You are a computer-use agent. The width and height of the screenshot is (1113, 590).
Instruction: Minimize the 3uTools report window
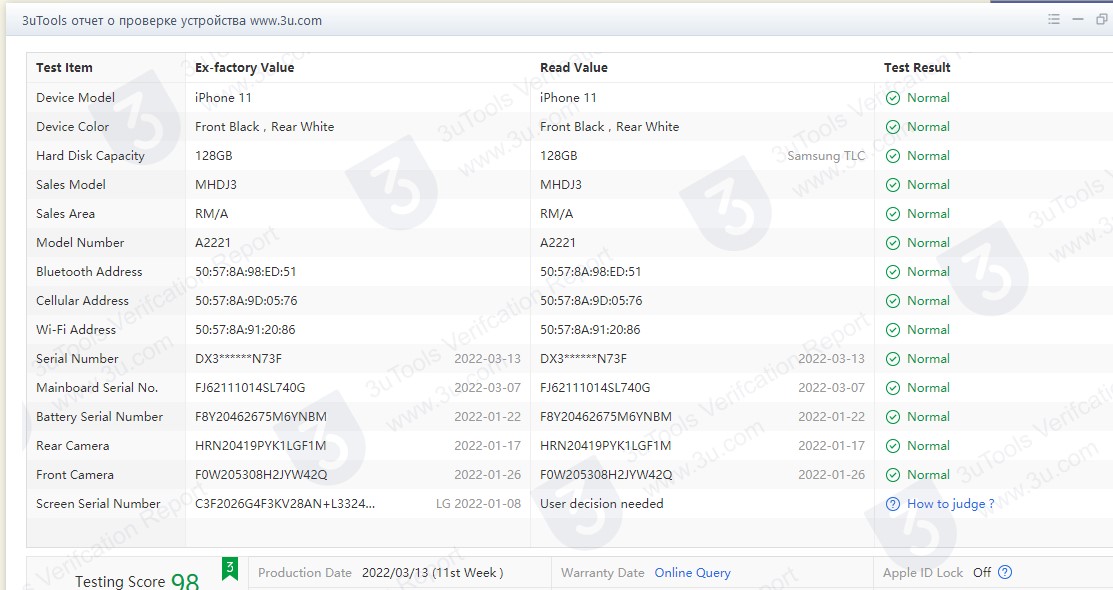point(1078,19)
